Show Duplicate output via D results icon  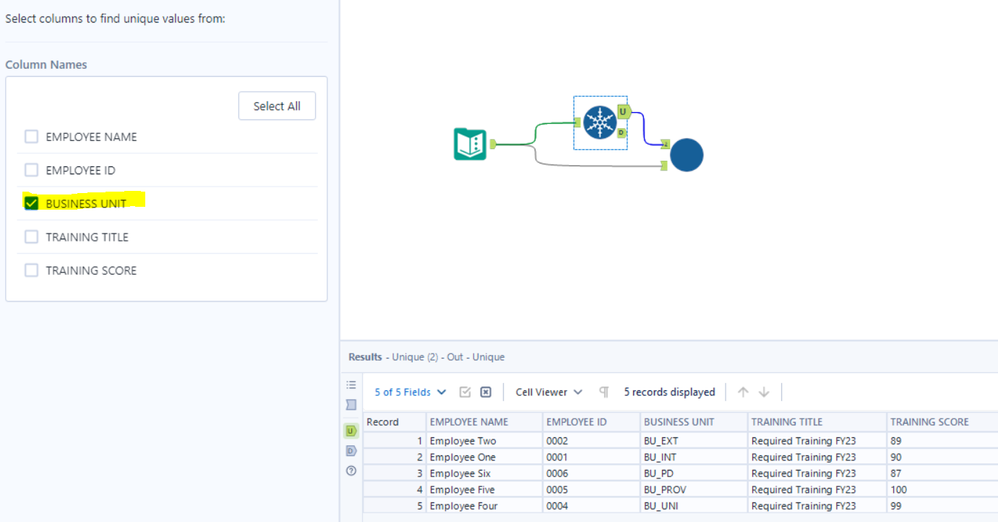(x=351, y=451)
